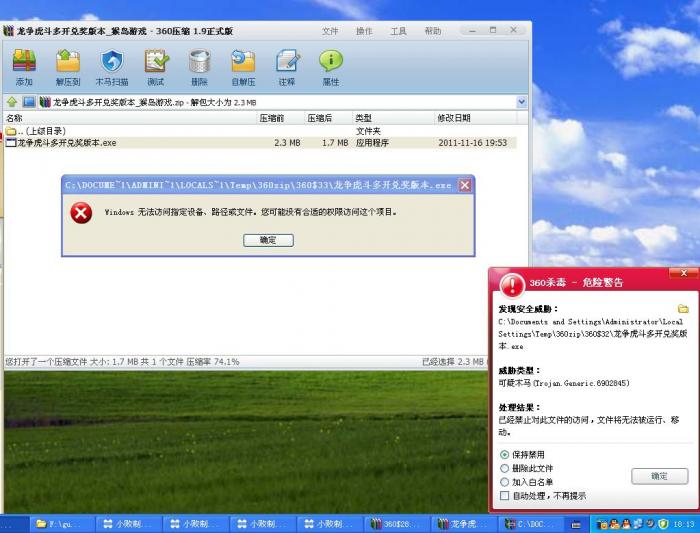Click the green up-arrow in address bar
Image resolution: width=700 pixels, height=533 pixels.
(12, 102)
